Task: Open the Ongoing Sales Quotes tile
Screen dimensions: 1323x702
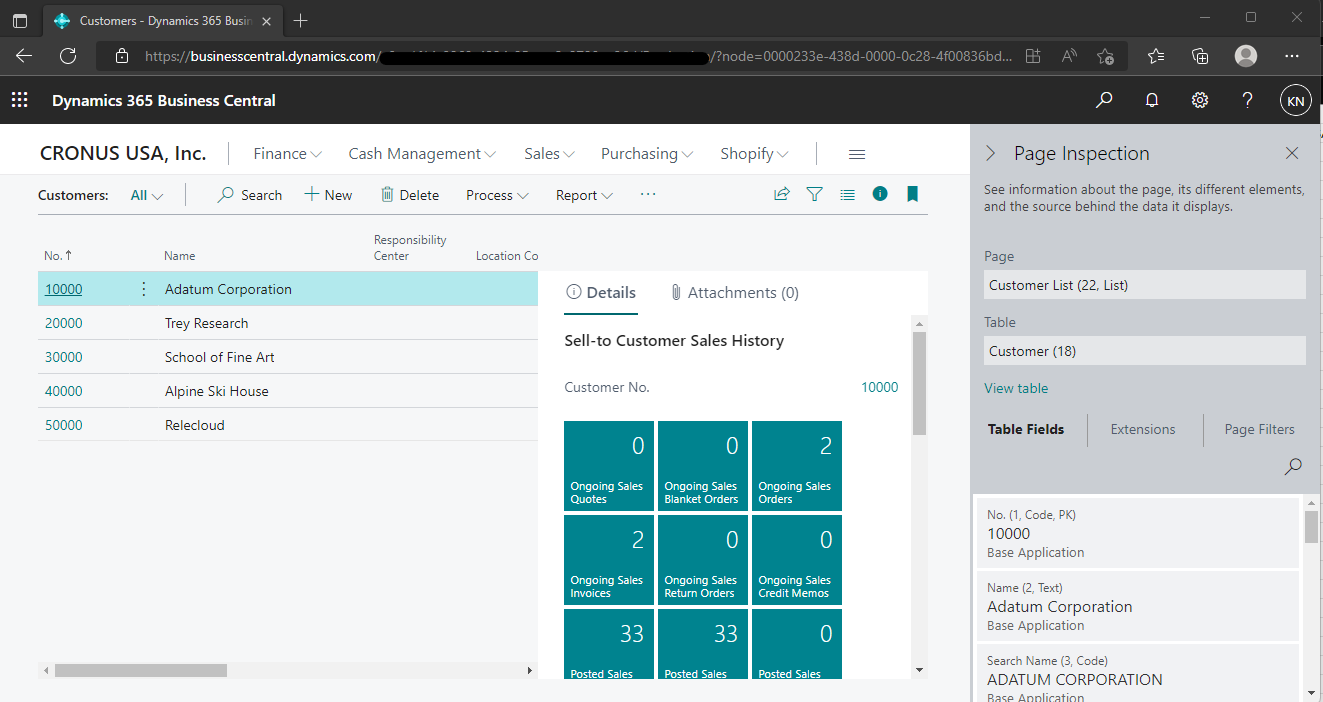Action: pyautogui.click(x=609, y=465)
